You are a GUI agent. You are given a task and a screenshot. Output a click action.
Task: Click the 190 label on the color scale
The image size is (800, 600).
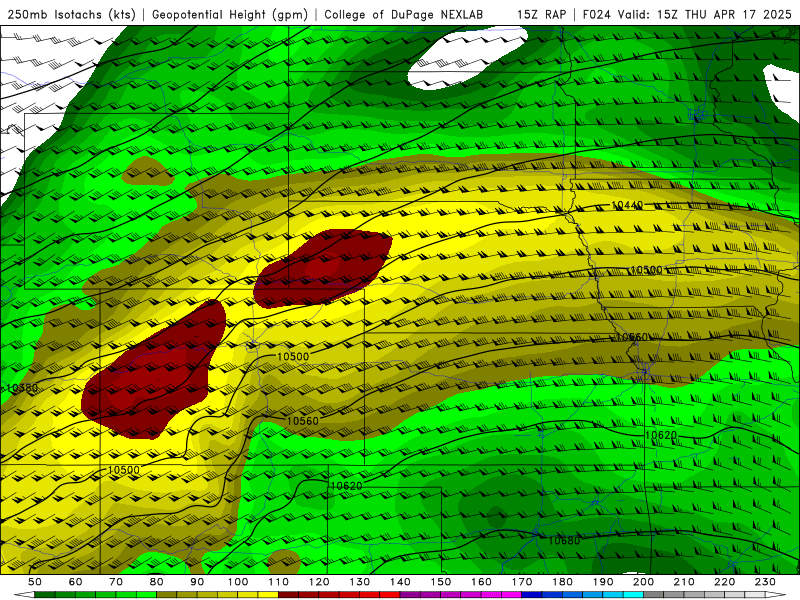tap(603, 582)
